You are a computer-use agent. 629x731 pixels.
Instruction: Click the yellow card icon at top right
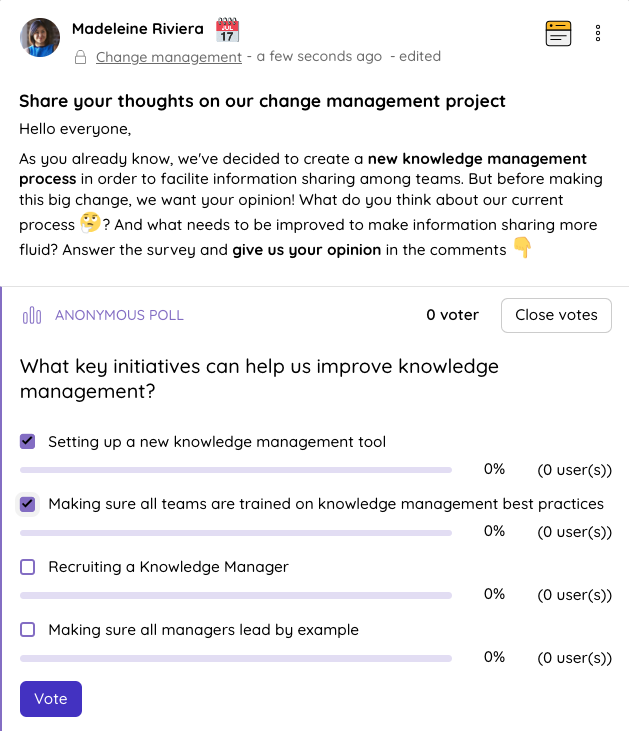pyautogui.click(x=559, y=33)
